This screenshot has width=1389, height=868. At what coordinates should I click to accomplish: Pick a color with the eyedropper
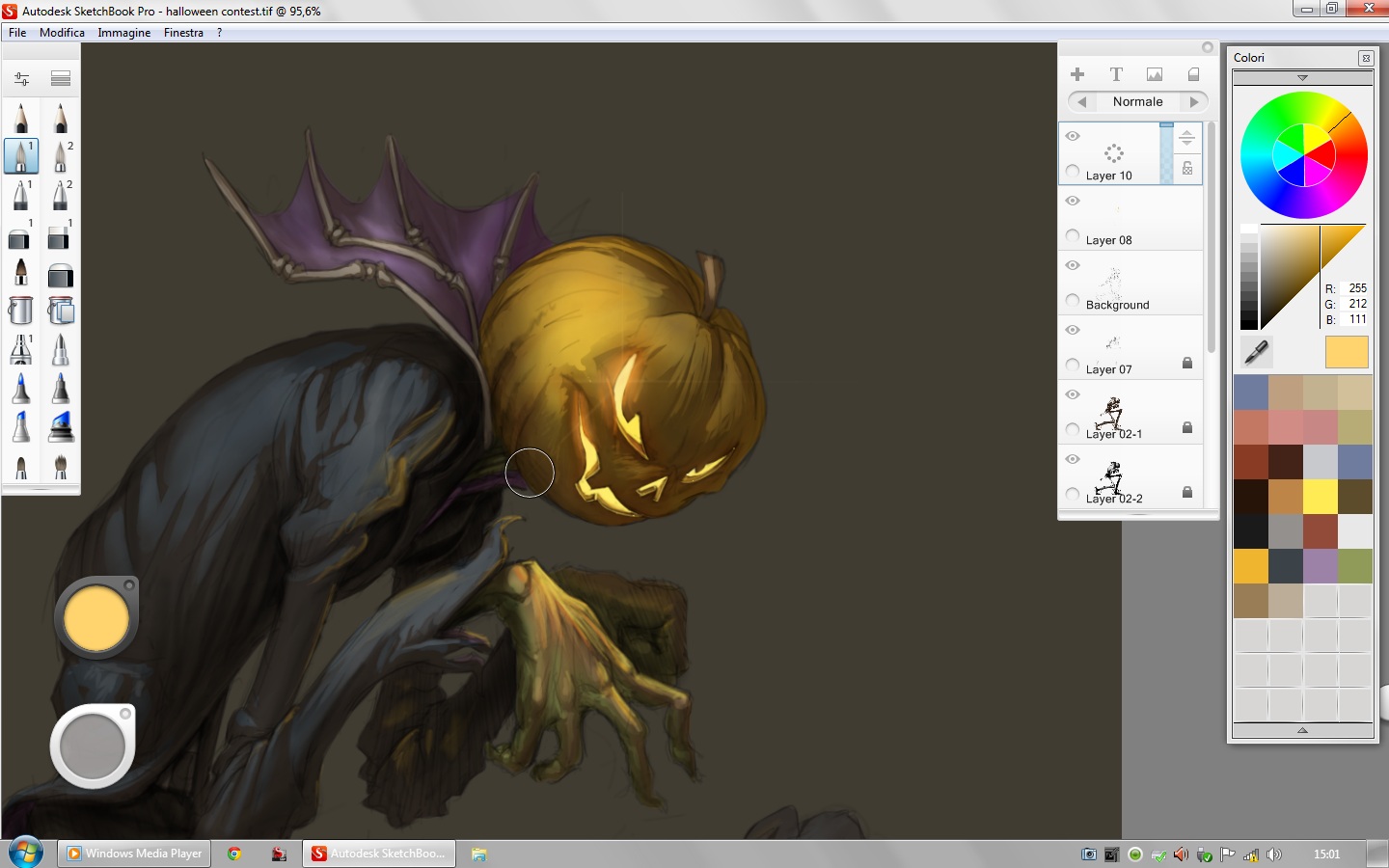[x=1256, y=352]
